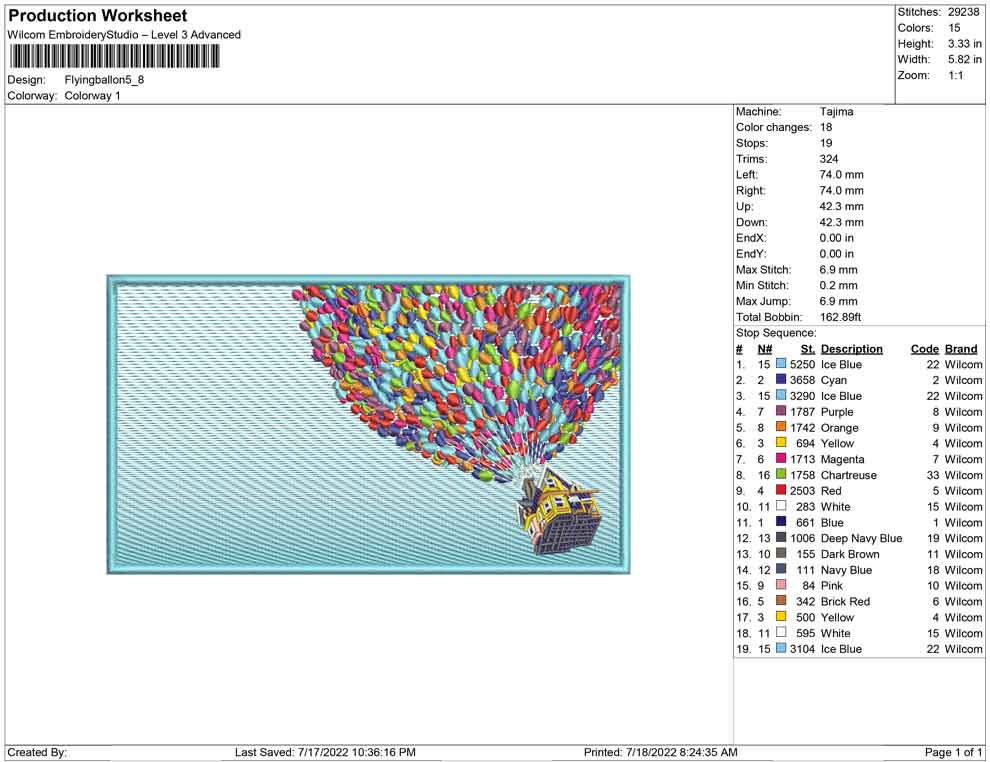Click the Blue swatch in stop 11
The width and height of the screenshot is (990, 762).
(781, 521)
